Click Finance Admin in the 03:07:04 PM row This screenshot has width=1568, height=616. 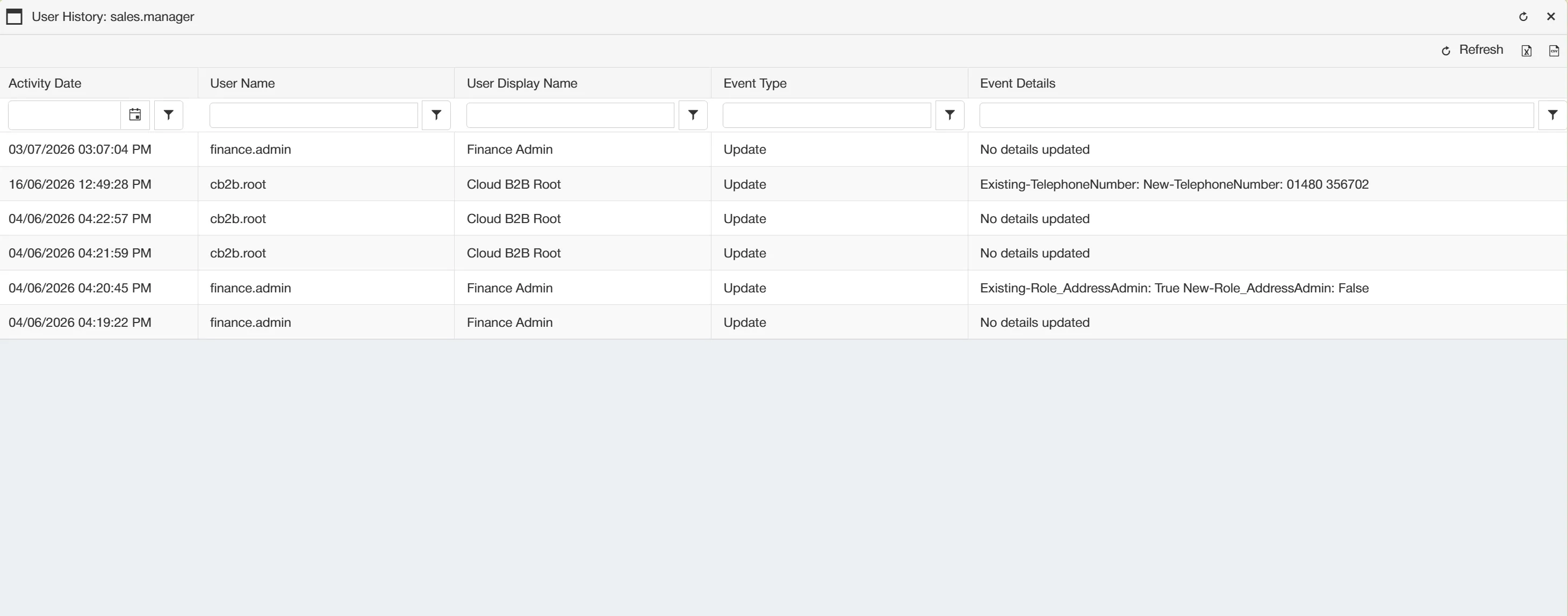pos(509,150)
